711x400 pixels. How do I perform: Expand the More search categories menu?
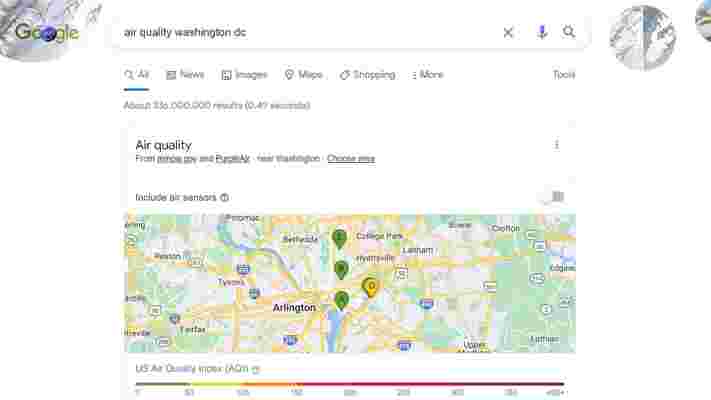tap(427, 75)
